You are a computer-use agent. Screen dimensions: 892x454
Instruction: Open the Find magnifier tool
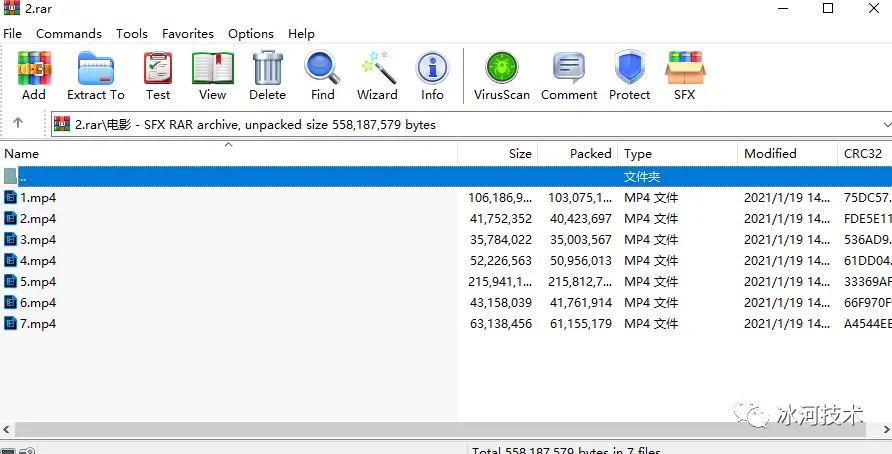322,69
